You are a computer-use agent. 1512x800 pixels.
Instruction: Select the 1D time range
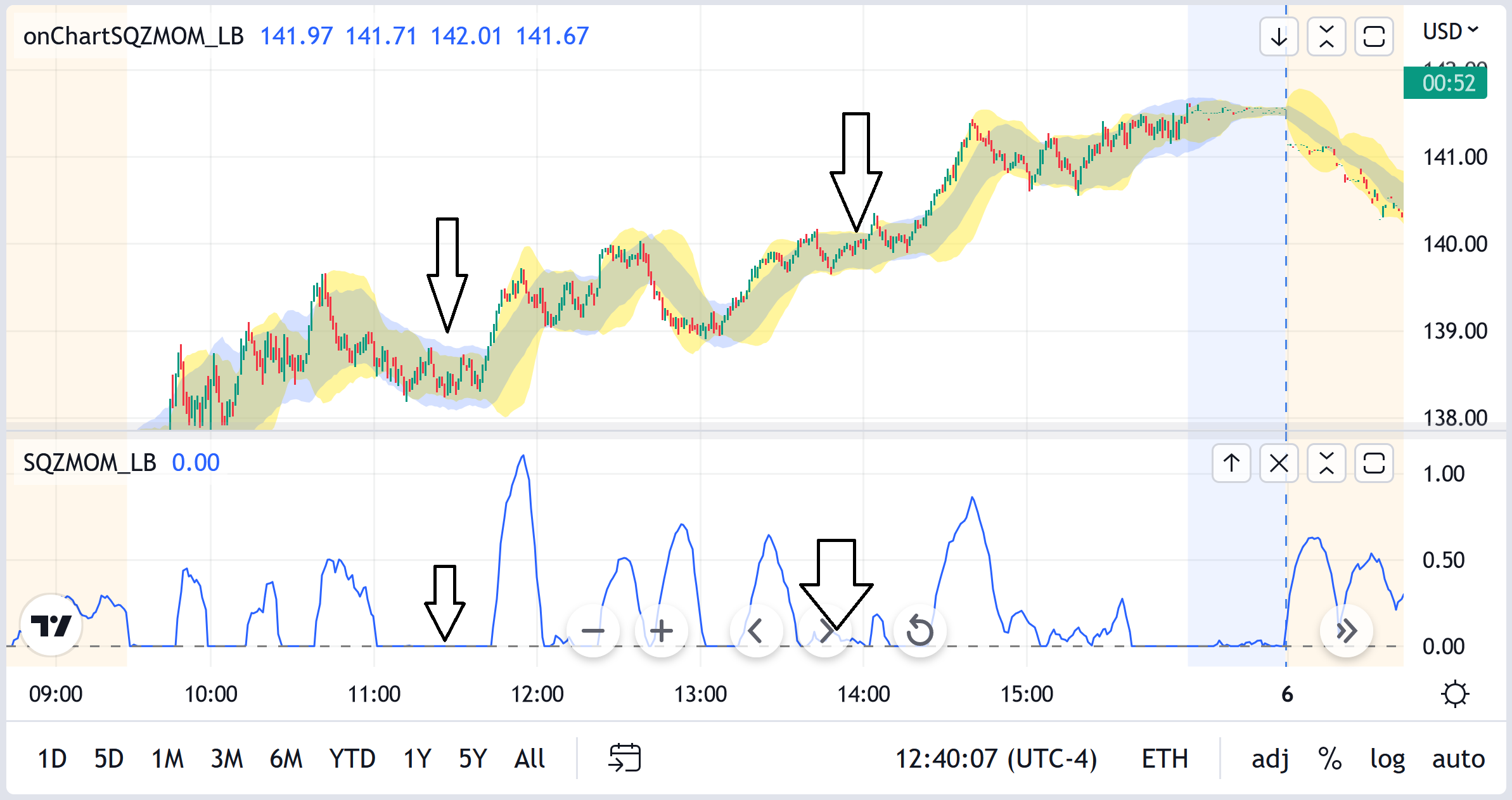pyautogui.click(x=52, y=758)
